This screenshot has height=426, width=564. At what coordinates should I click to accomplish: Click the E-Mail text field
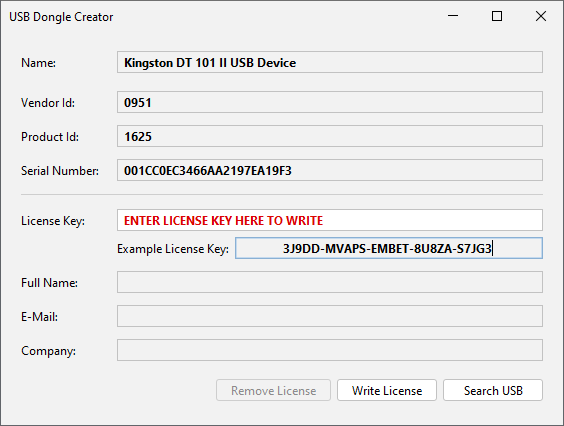coord(330,316)
